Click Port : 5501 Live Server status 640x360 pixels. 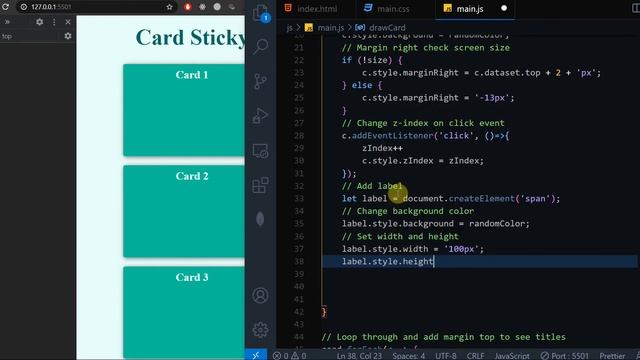click(x=564, y=356)
